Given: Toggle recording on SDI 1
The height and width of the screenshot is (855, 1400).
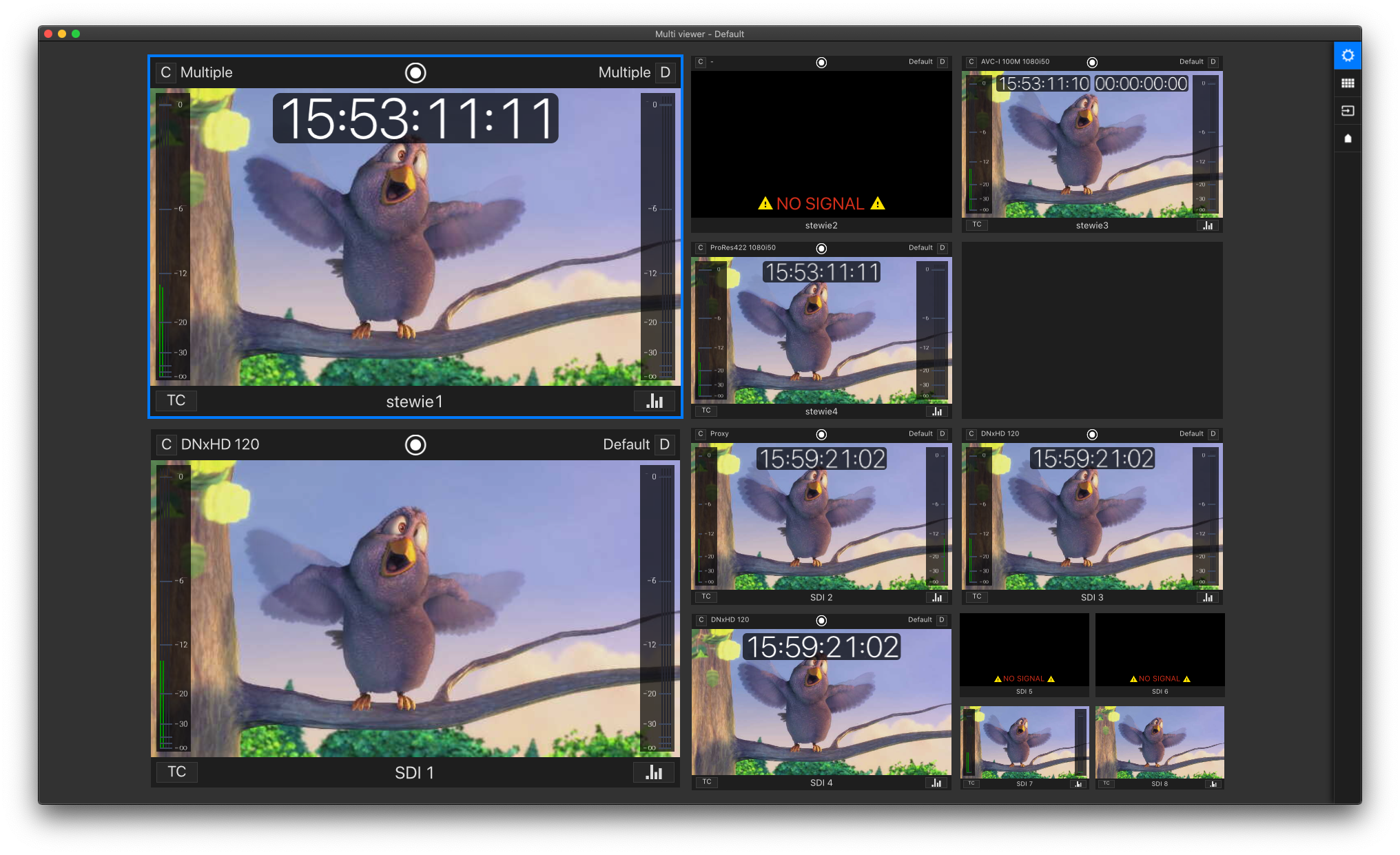Looking at the screenshot, I should (415, 444).
